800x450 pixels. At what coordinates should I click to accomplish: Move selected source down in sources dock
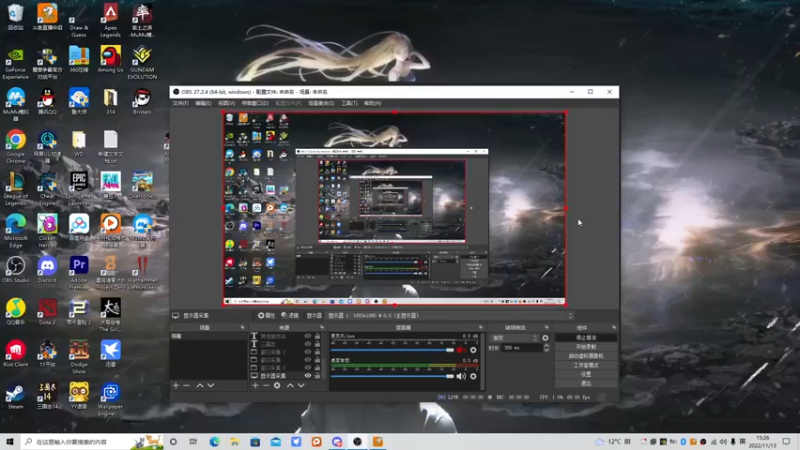point(301,386)
